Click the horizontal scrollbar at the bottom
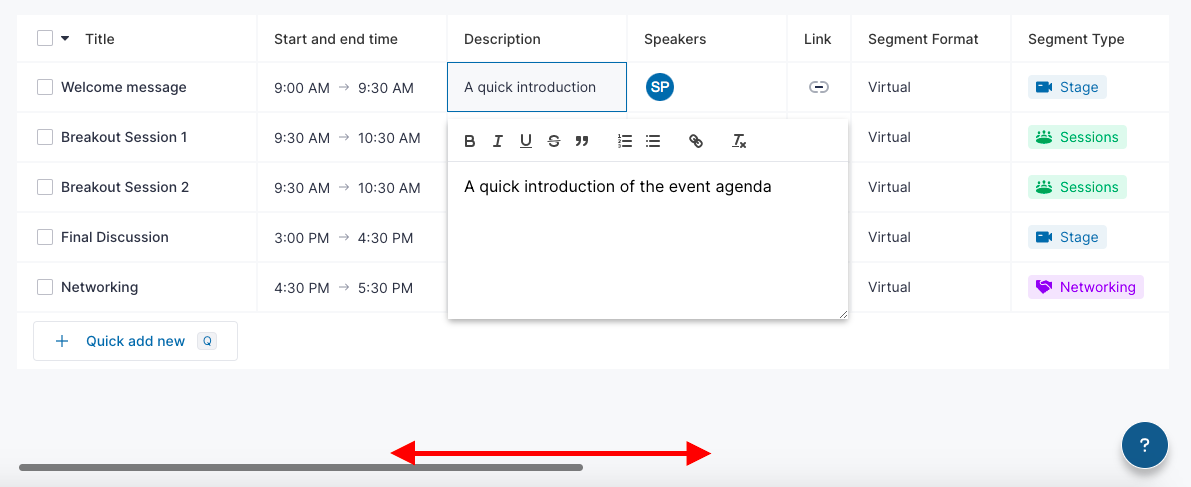1191x487 pixels. (x=301, y=467)
